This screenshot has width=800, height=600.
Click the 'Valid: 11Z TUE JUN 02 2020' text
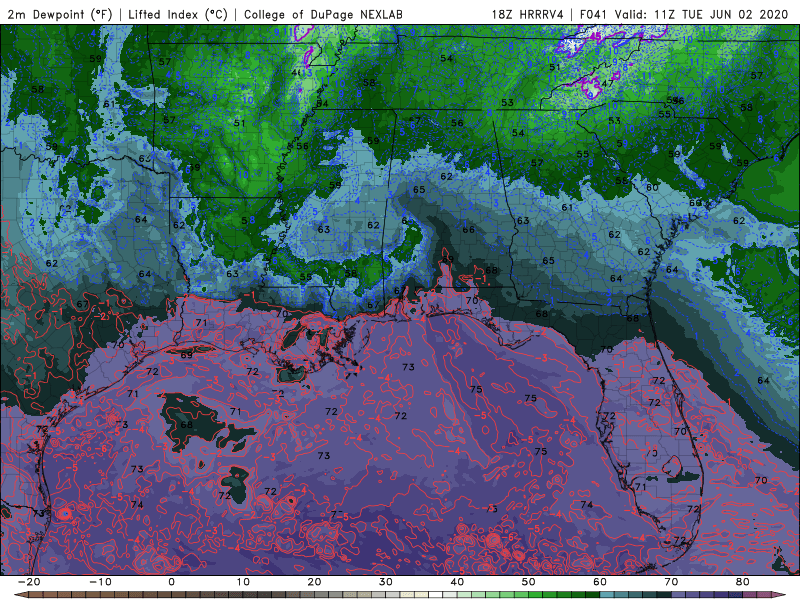(702, 14)
